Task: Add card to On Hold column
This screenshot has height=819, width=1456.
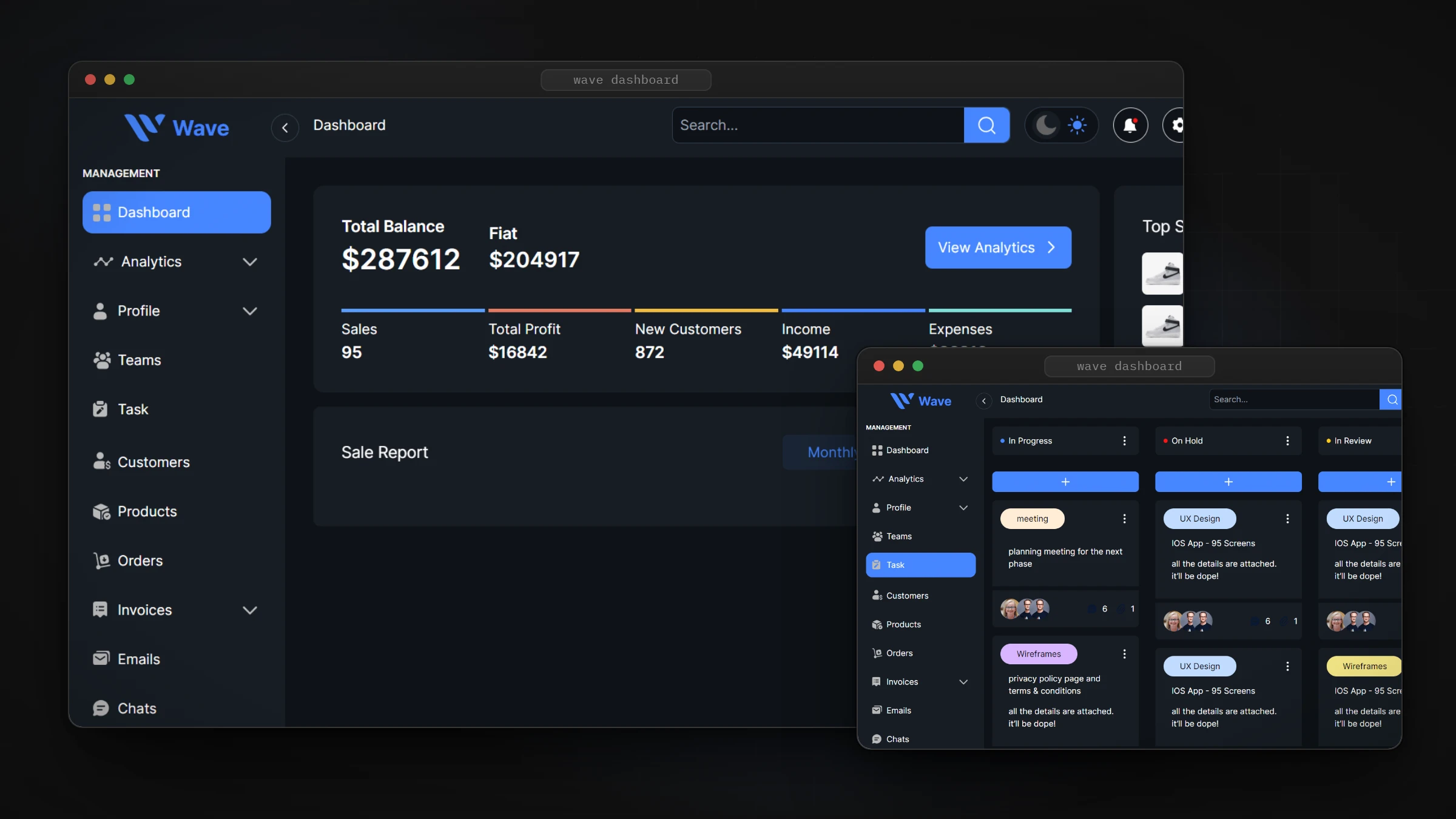Action: pyautogui.click(x=1228, y=482)
